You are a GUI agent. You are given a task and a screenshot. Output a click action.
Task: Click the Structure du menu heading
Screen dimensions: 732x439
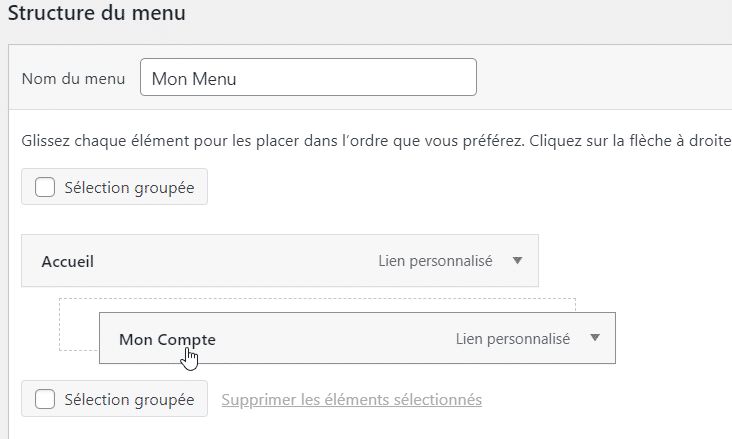[x=97, y=14]
